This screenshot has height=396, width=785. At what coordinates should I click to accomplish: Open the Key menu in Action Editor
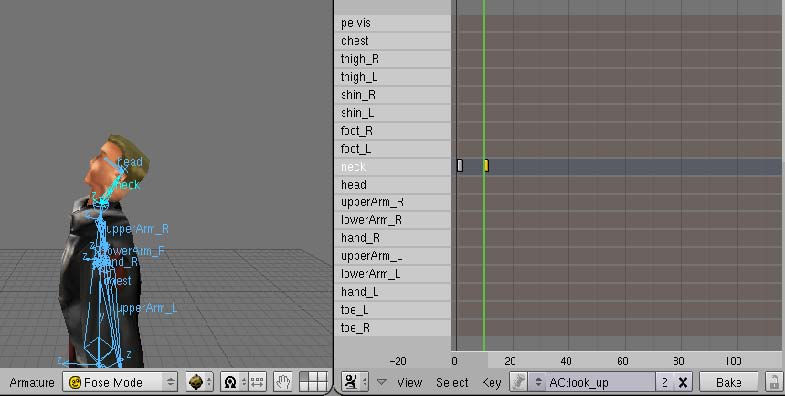[492, 382]
